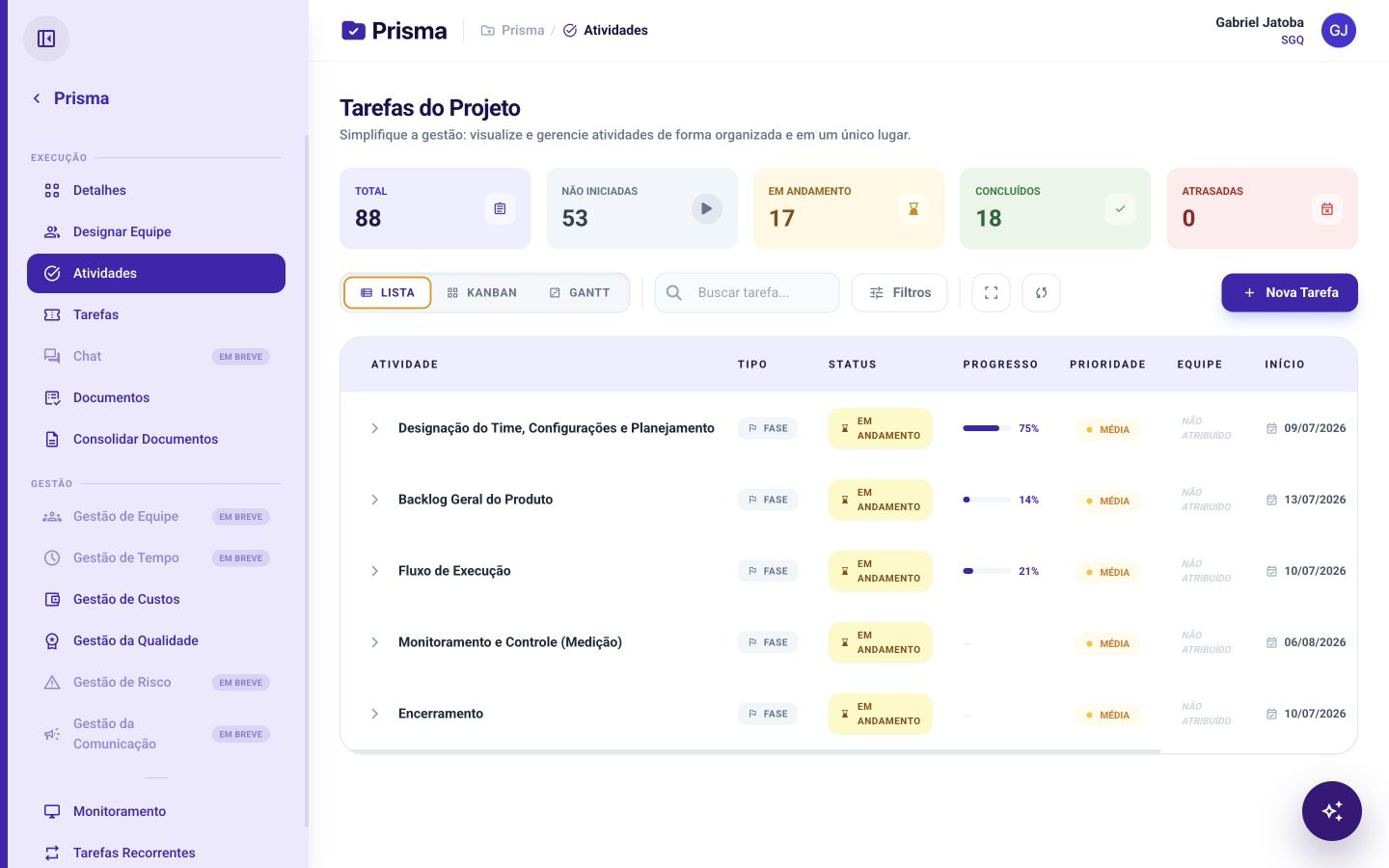Image resolution: width=1389 pixels, height=868 pixels.
Task: Click the Buscar tarefa search field
Action: click(x=747, y=292)
